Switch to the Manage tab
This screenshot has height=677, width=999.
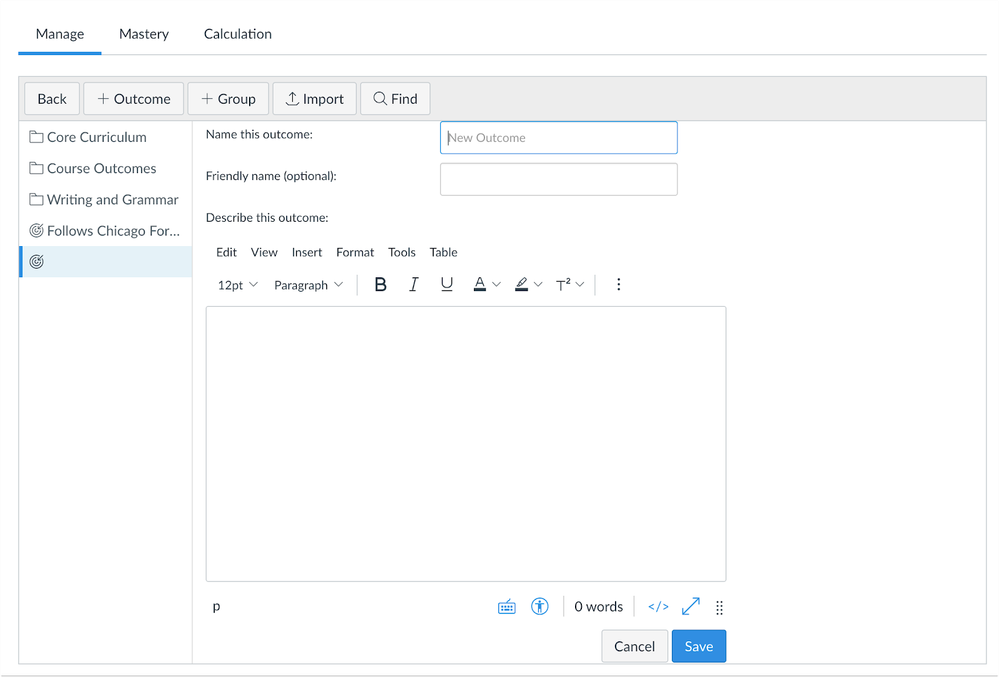60,34
